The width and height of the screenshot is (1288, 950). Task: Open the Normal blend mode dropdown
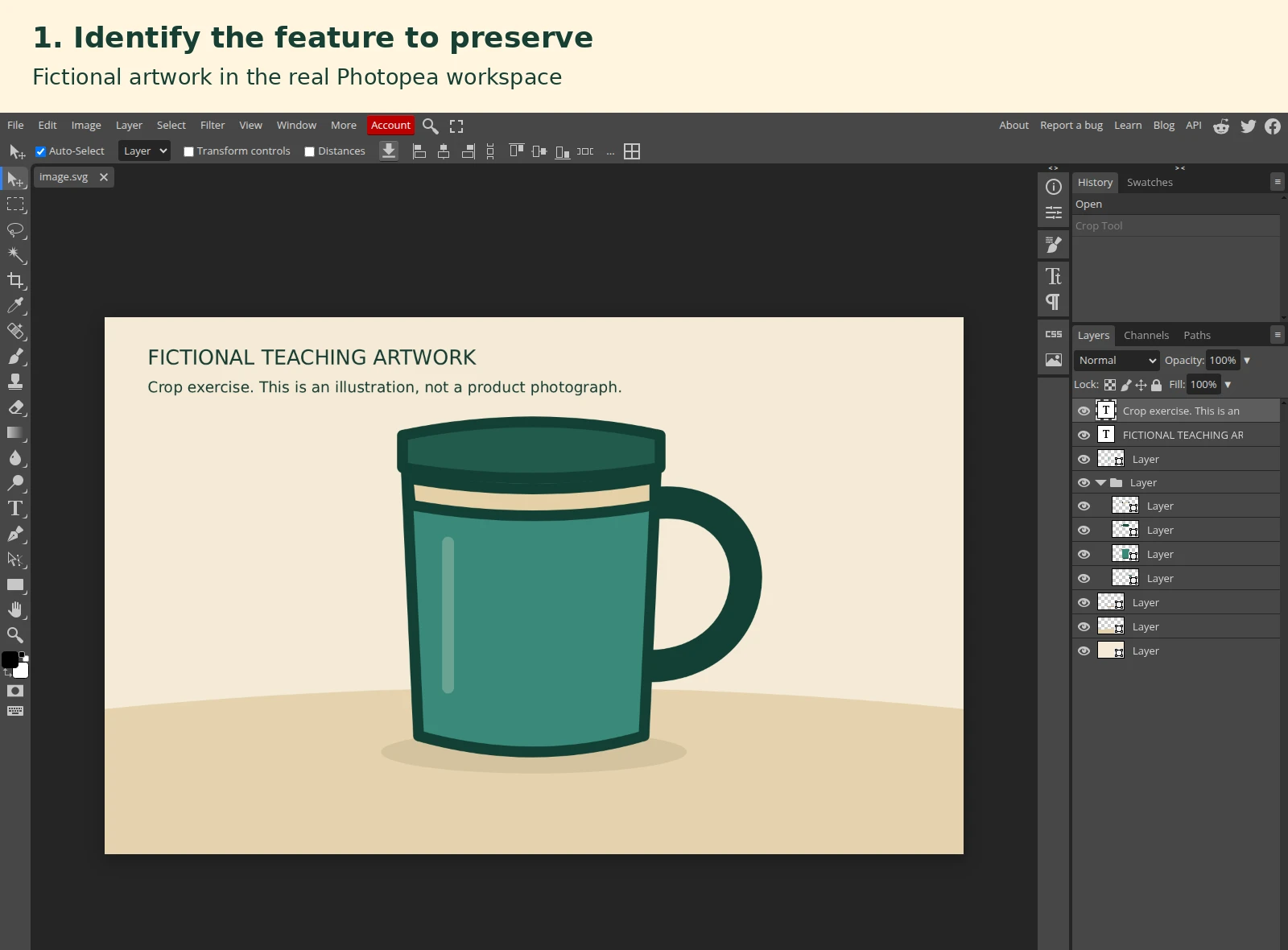tap(1117, 361)
